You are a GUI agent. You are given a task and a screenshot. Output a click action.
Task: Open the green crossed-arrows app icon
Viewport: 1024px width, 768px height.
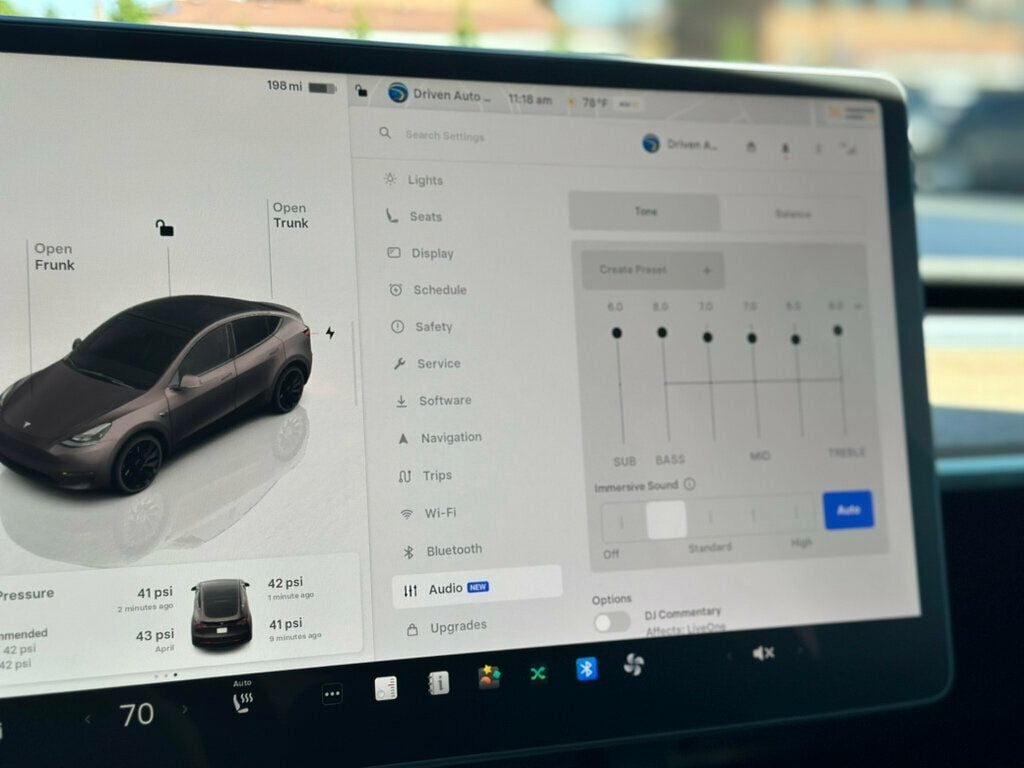tap(537, 673)
